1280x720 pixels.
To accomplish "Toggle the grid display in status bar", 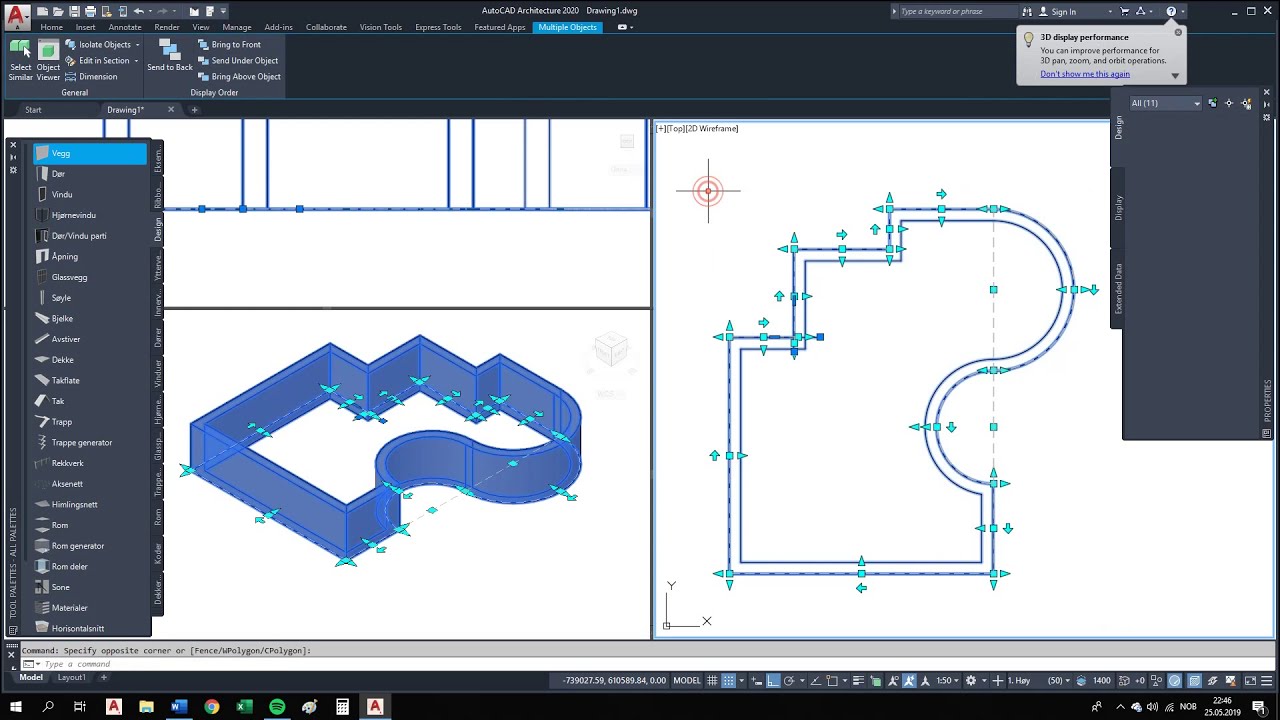I will coord(713,681).
